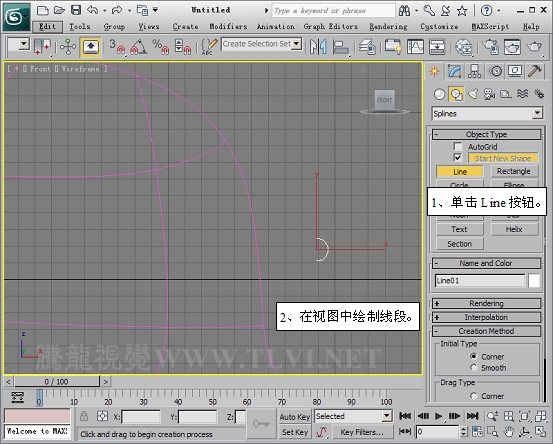Viewport: 553px width, 444px height.
Task: Click the object color swatch beside Line01
Action: click(x=534, y=281)
